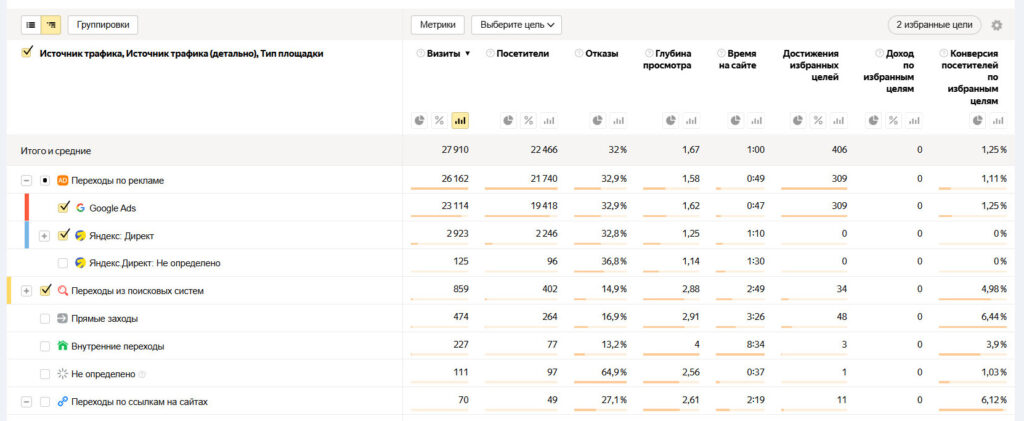The image size is (1024, 421).
Task: Show pie chart for Отказы column
Action: 598,120
